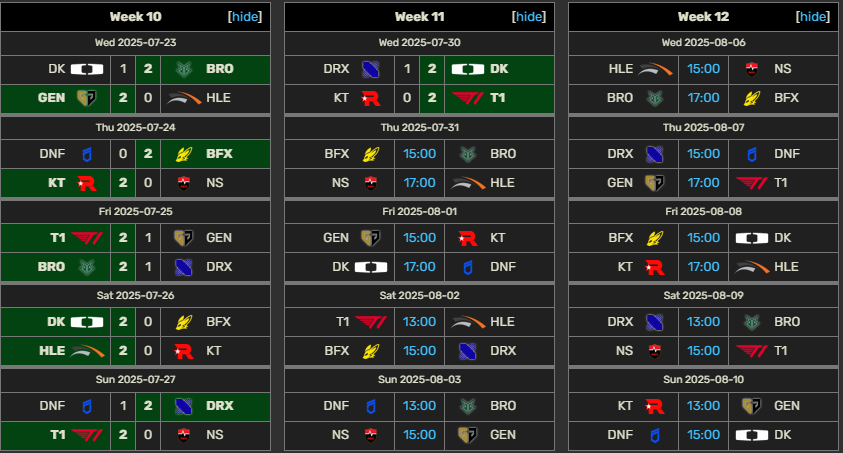Open 13:00 time for T1 vs HLE
Image resolution: width=843 pixels, height=453 pixels.
pos(419,322)
